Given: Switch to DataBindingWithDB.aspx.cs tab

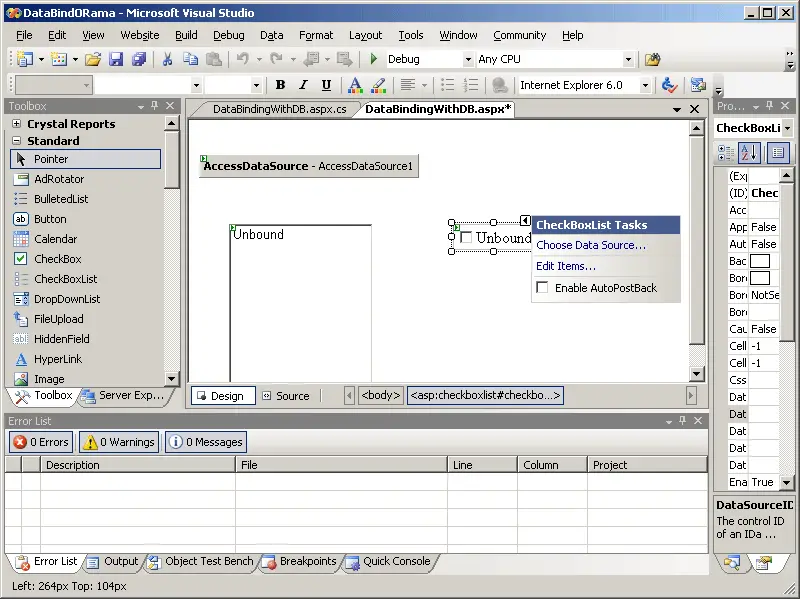Looking at the screenshot, I should 280,109.
